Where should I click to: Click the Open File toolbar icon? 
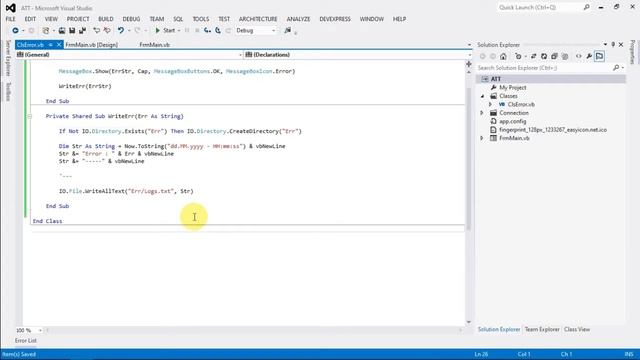coord(62,31)
